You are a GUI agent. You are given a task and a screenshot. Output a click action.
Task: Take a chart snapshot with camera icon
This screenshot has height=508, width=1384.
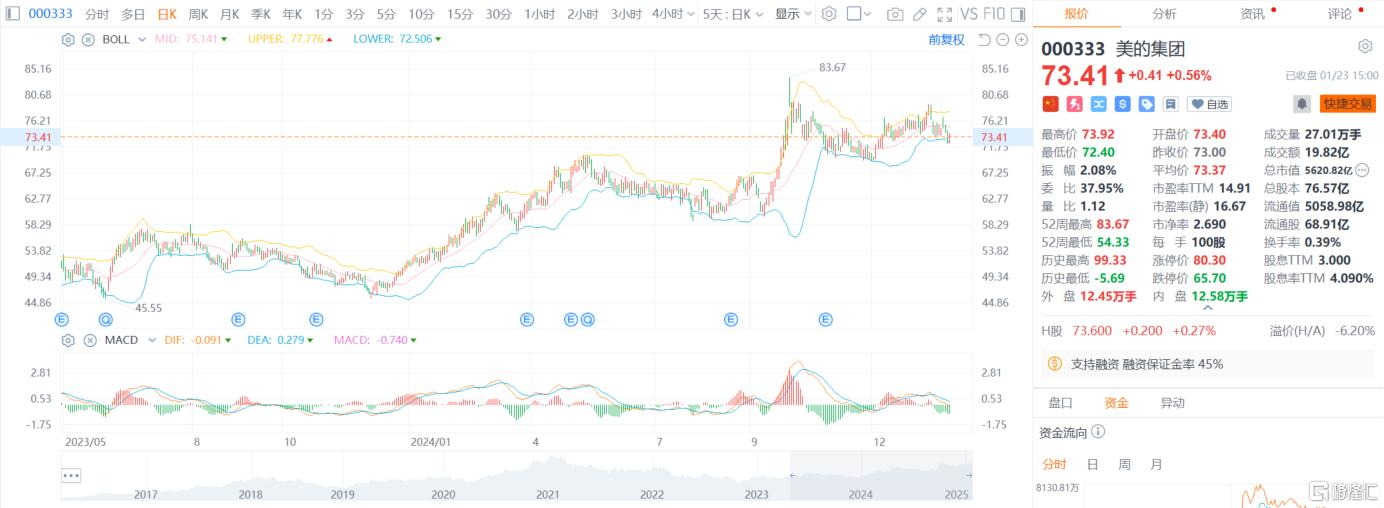click(x=895, y=14)
